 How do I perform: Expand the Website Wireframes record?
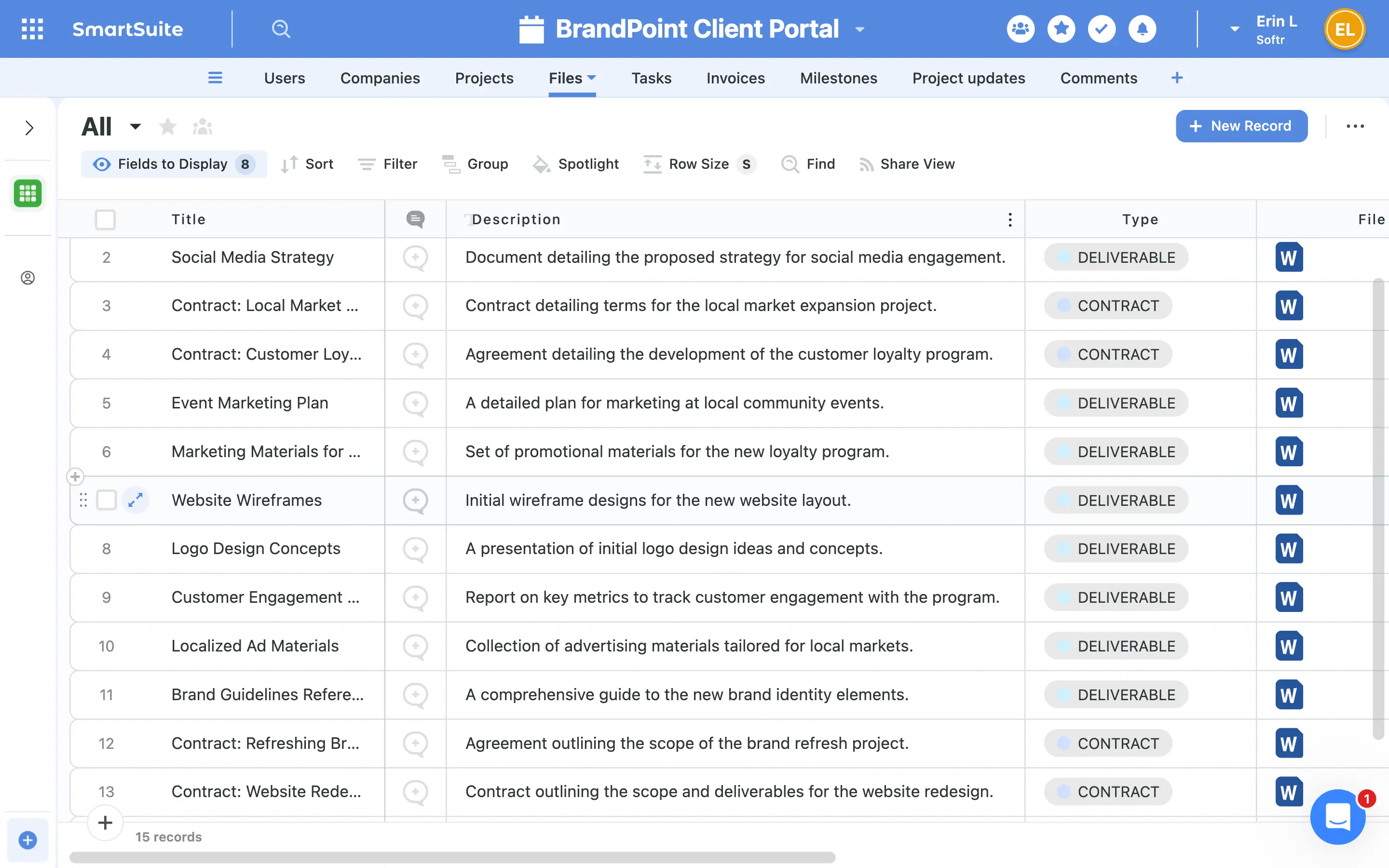pyautogui.click(x=136, y=500)
